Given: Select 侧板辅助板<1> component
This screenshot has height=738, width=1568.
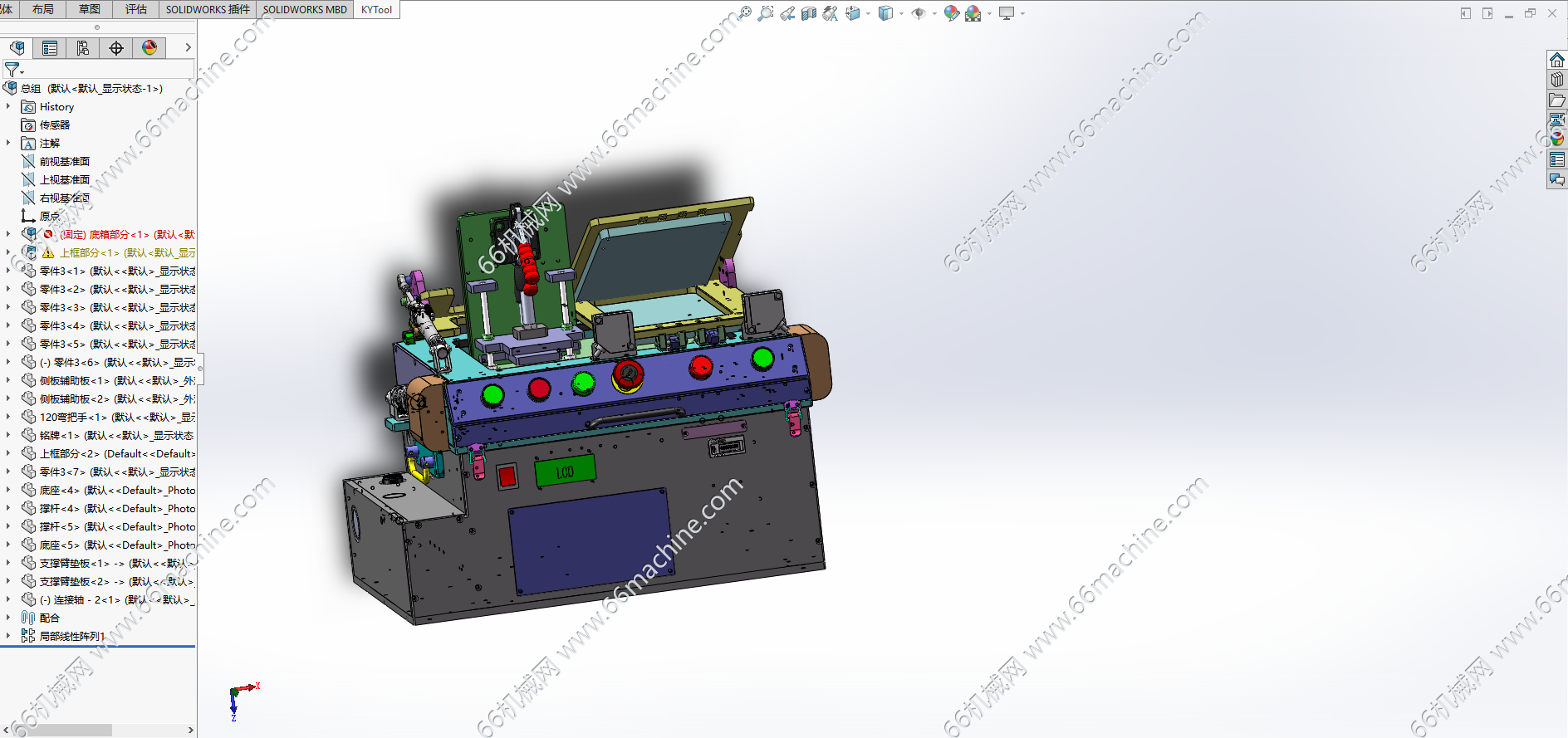Looking at the screenshot, I should coord(108,380).
